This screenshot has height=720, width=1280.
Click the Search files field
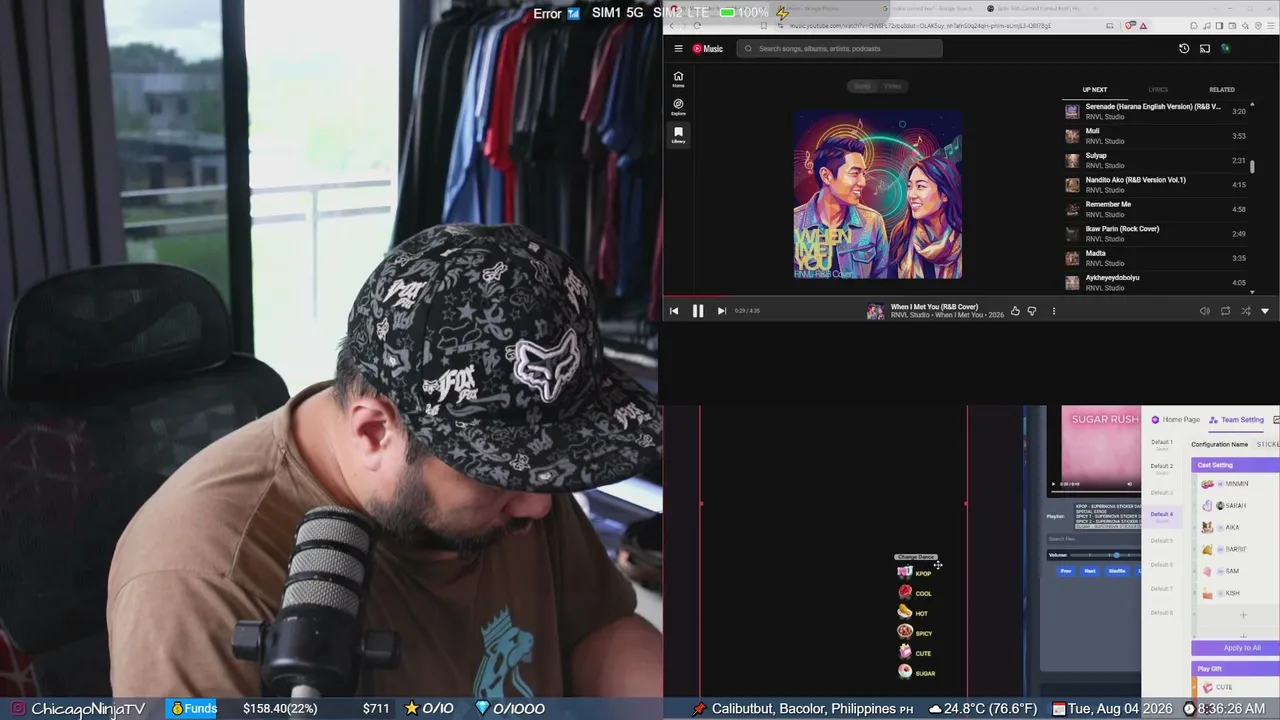point(1093,538)
